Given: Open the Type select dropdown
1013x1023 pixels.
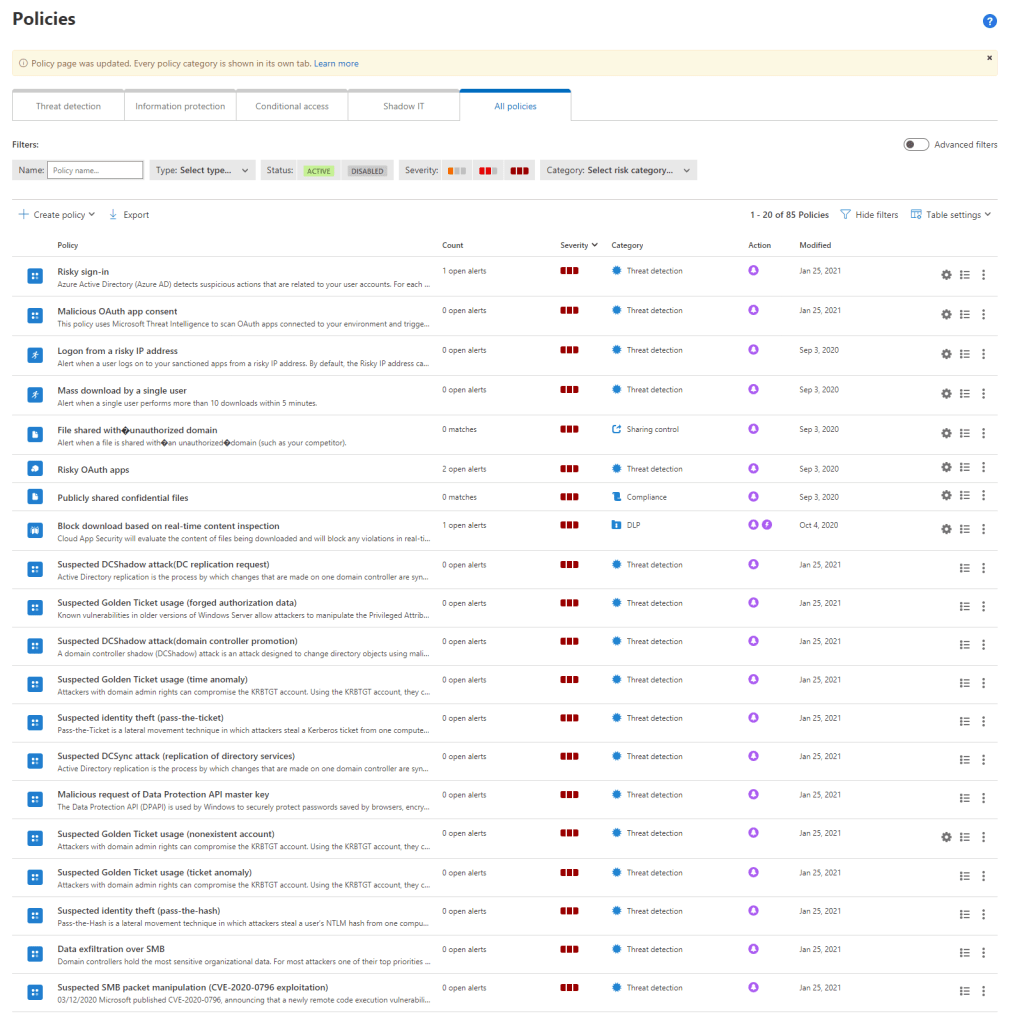Looking at the screenshot, I should (x=203, y=171).
